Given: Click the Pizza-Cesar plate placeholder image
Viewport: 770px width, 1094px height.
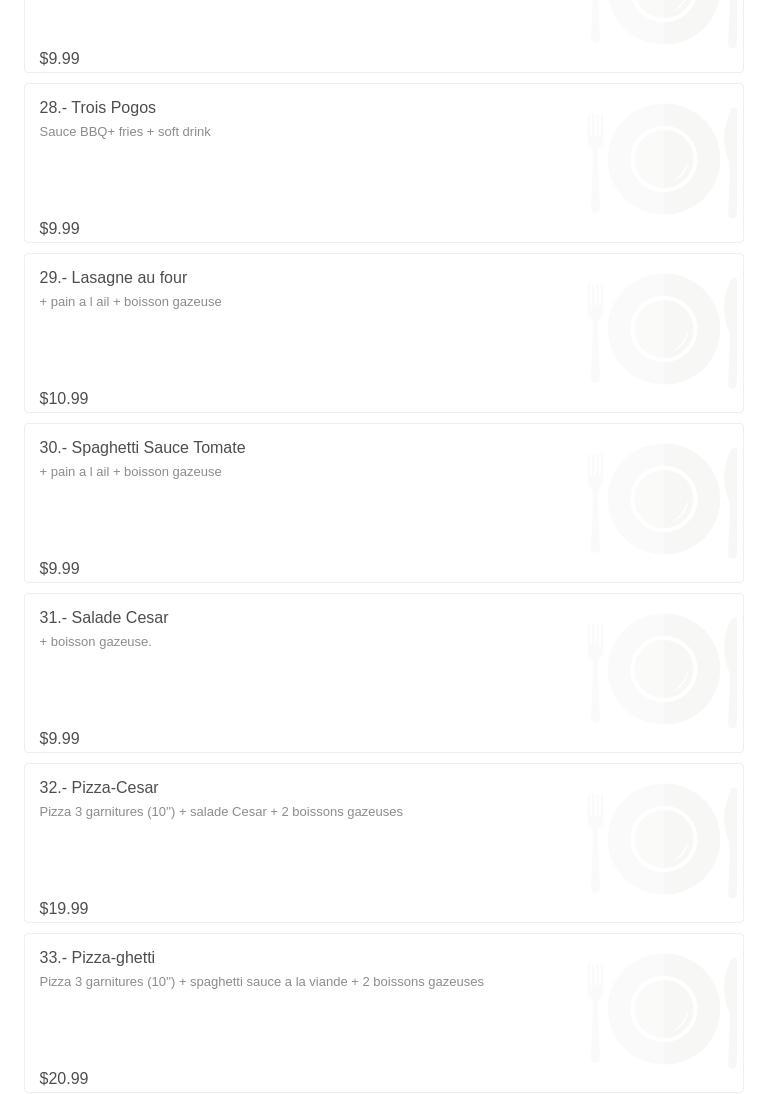Looking at the screenshot, I should click(663, 840).
